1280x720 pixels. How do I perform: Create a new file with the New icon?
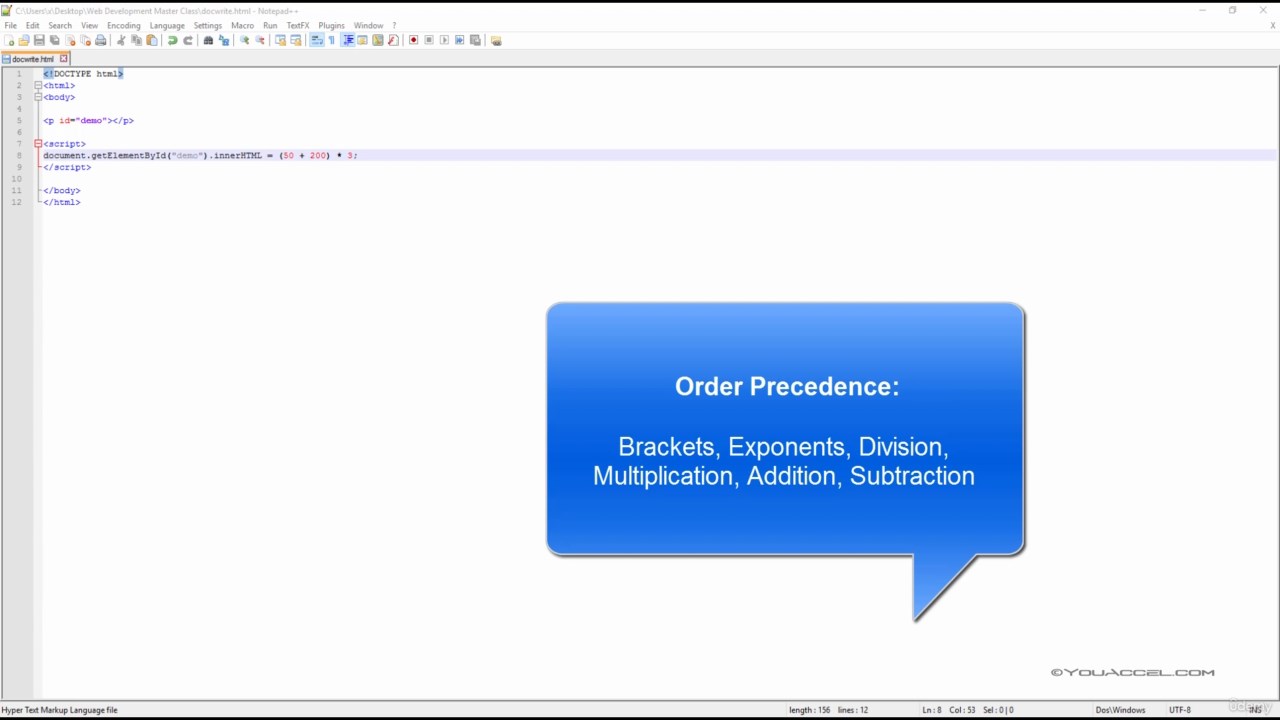pyautogui.click(x=10, y=40)
